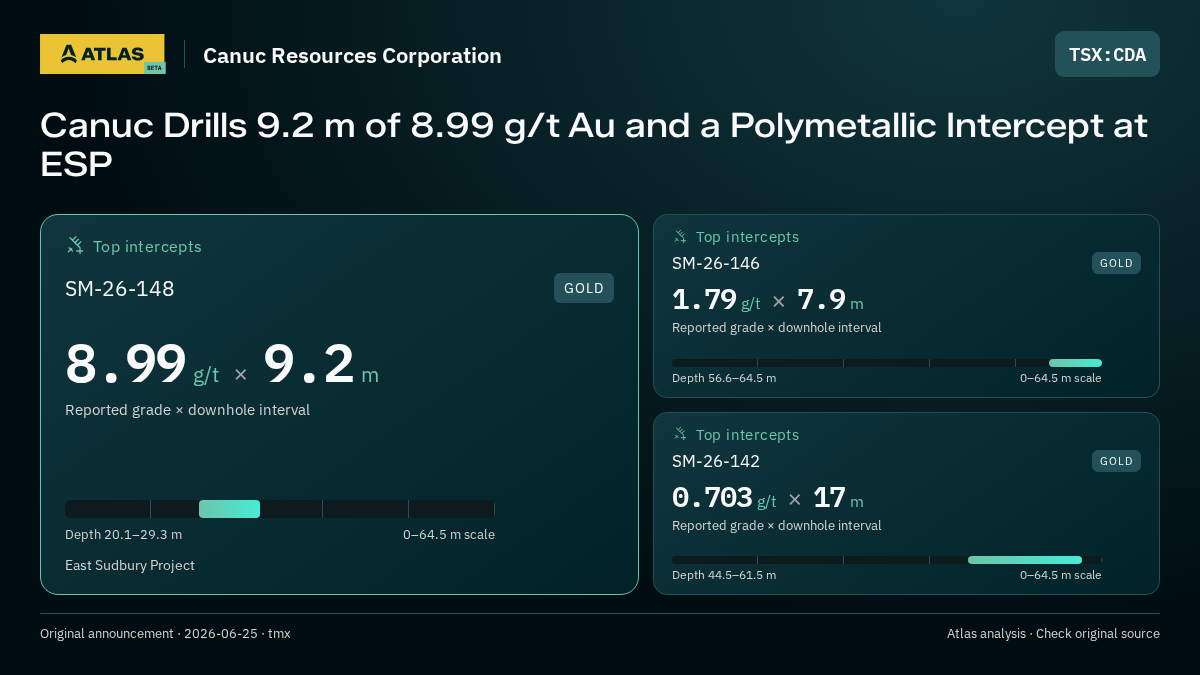Click Reported grade caption under 8.99 g/t

(x=187, y=410)
